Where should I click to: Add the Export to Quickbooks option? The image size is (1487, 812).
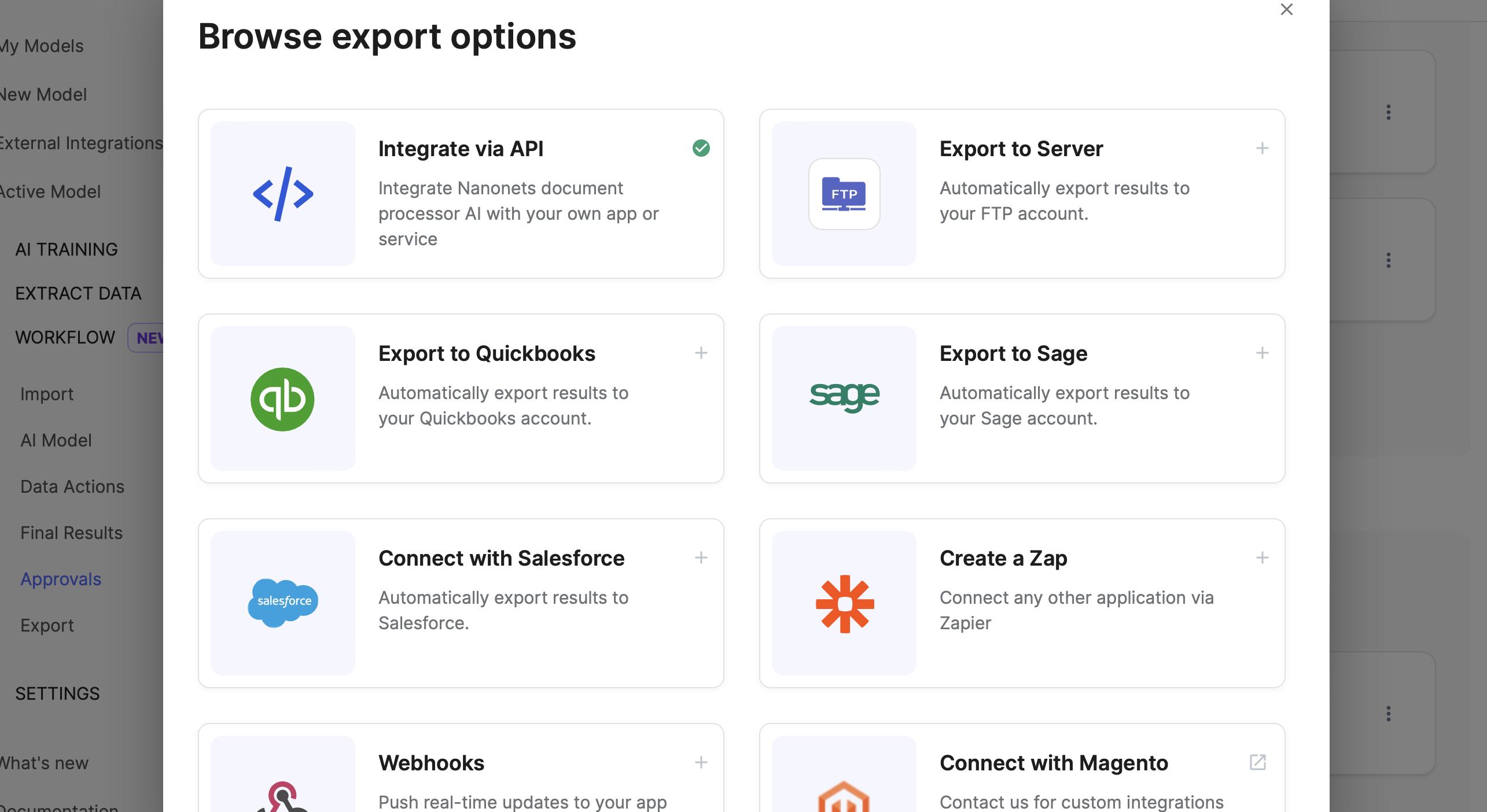[x=701, y=353]
